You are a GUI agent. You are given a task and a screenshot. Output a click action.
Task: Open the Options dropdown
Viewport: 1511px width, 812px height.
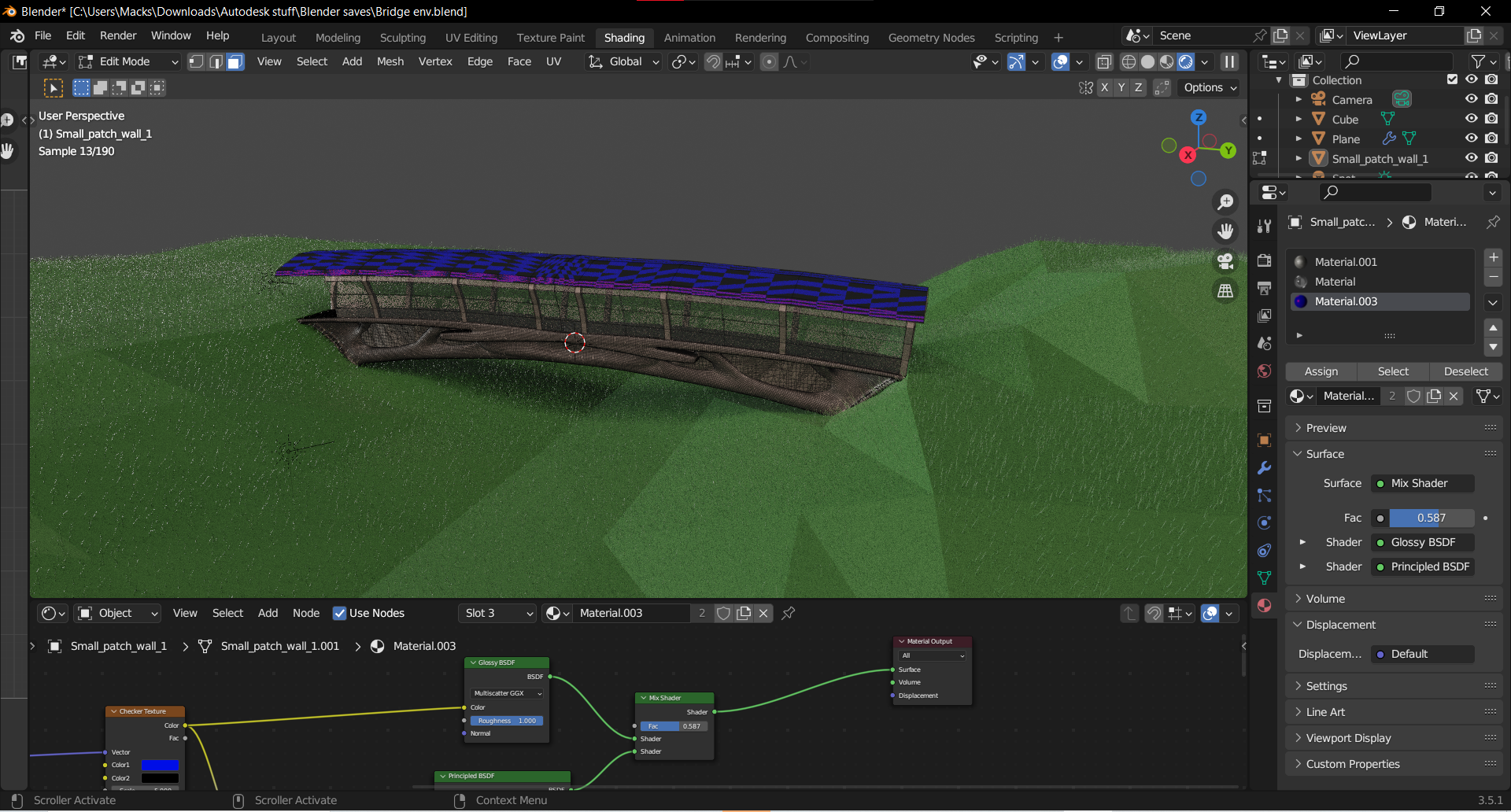tap(1210, 87)
